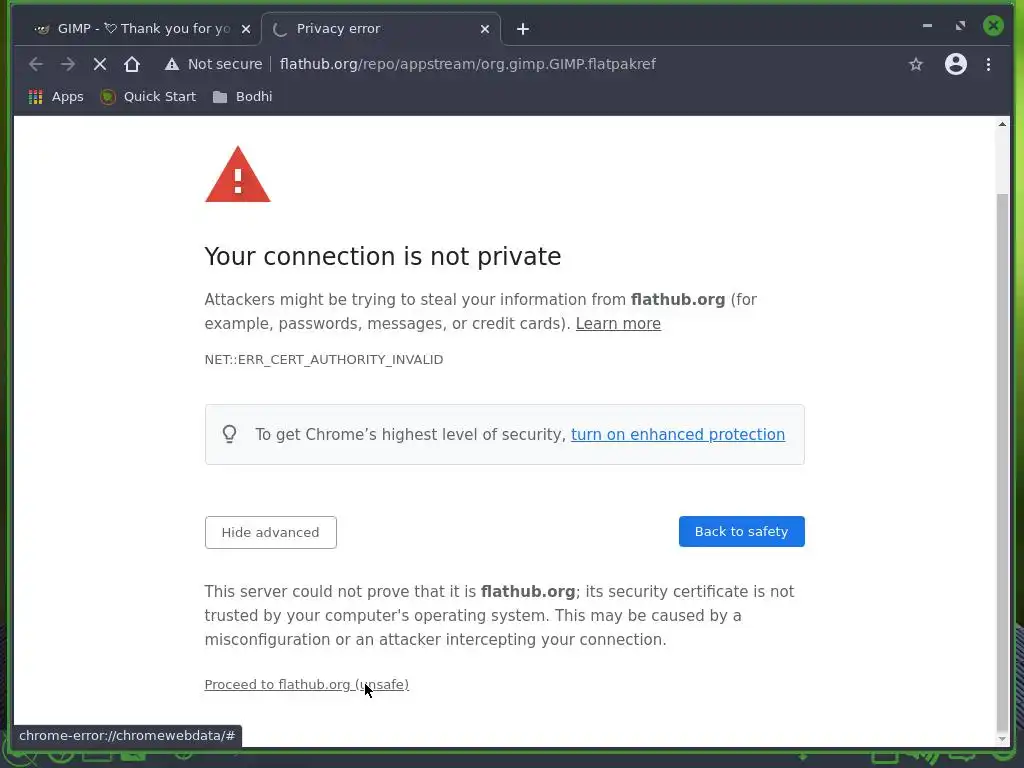
Task: Collapse details with Hide advanced button
Action: coord(270,532)
